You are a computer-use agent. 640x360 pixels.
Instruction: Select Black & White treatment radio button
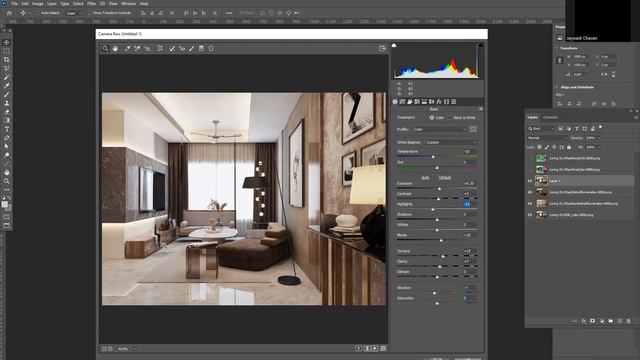(x=450, y=118)
